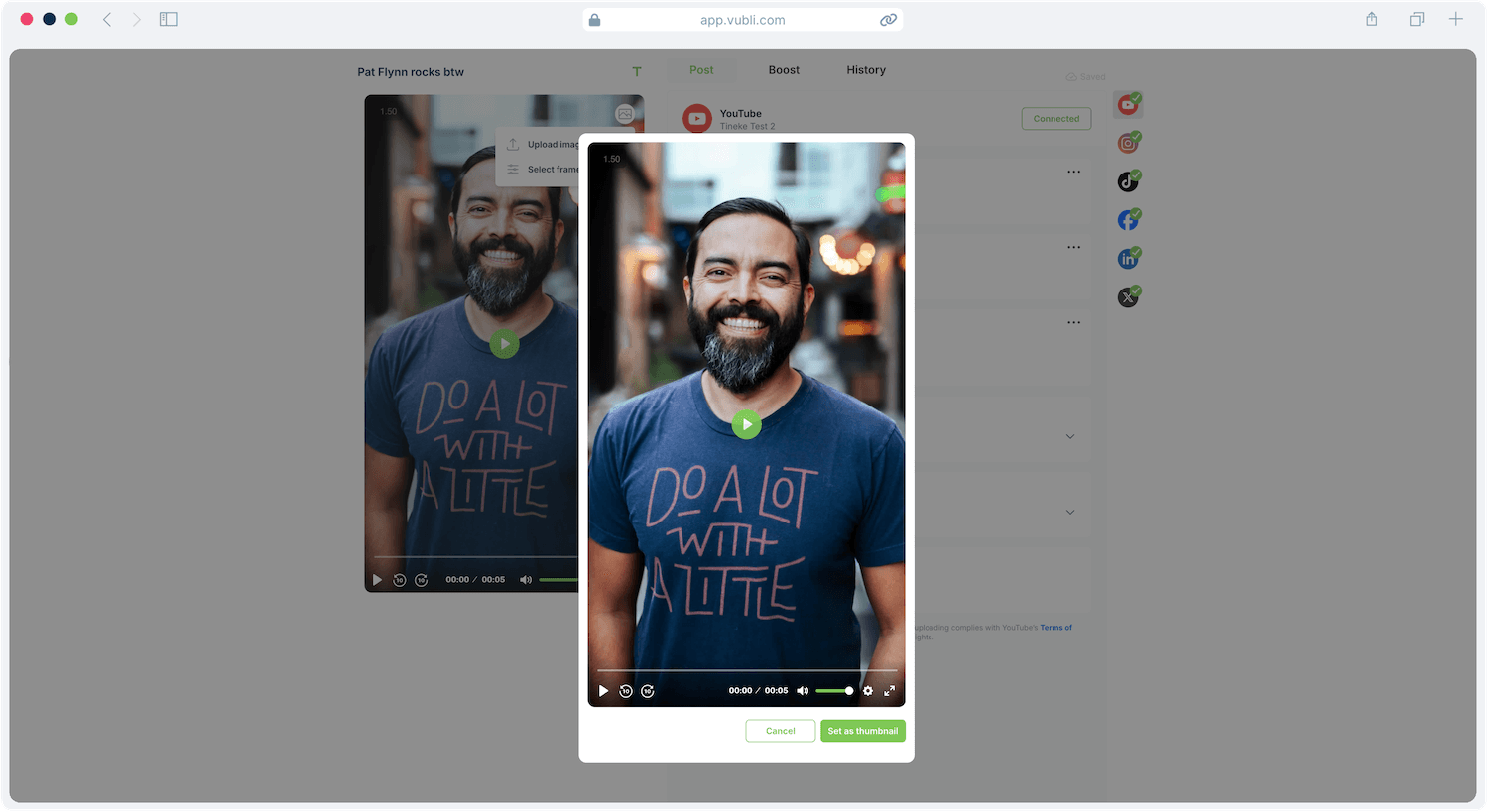The width and height of the screenshot is (1488, 812).
Task: Toggle the Instagram platform icon in sidebar
Action: pos(1128,144)
